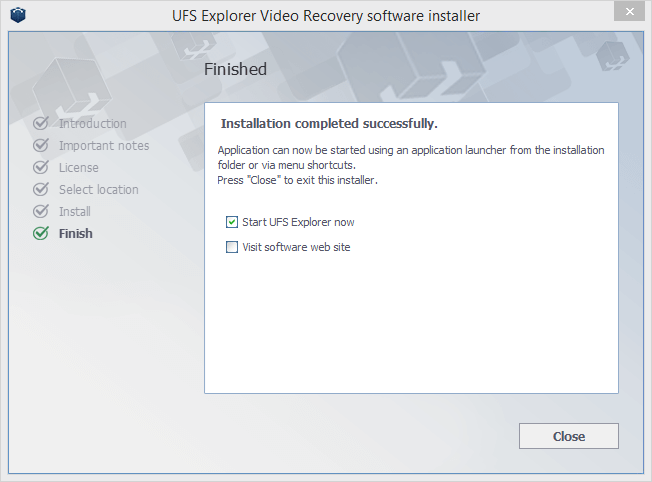Select the Finish step label
652x482 pixels.
(76, 233)
